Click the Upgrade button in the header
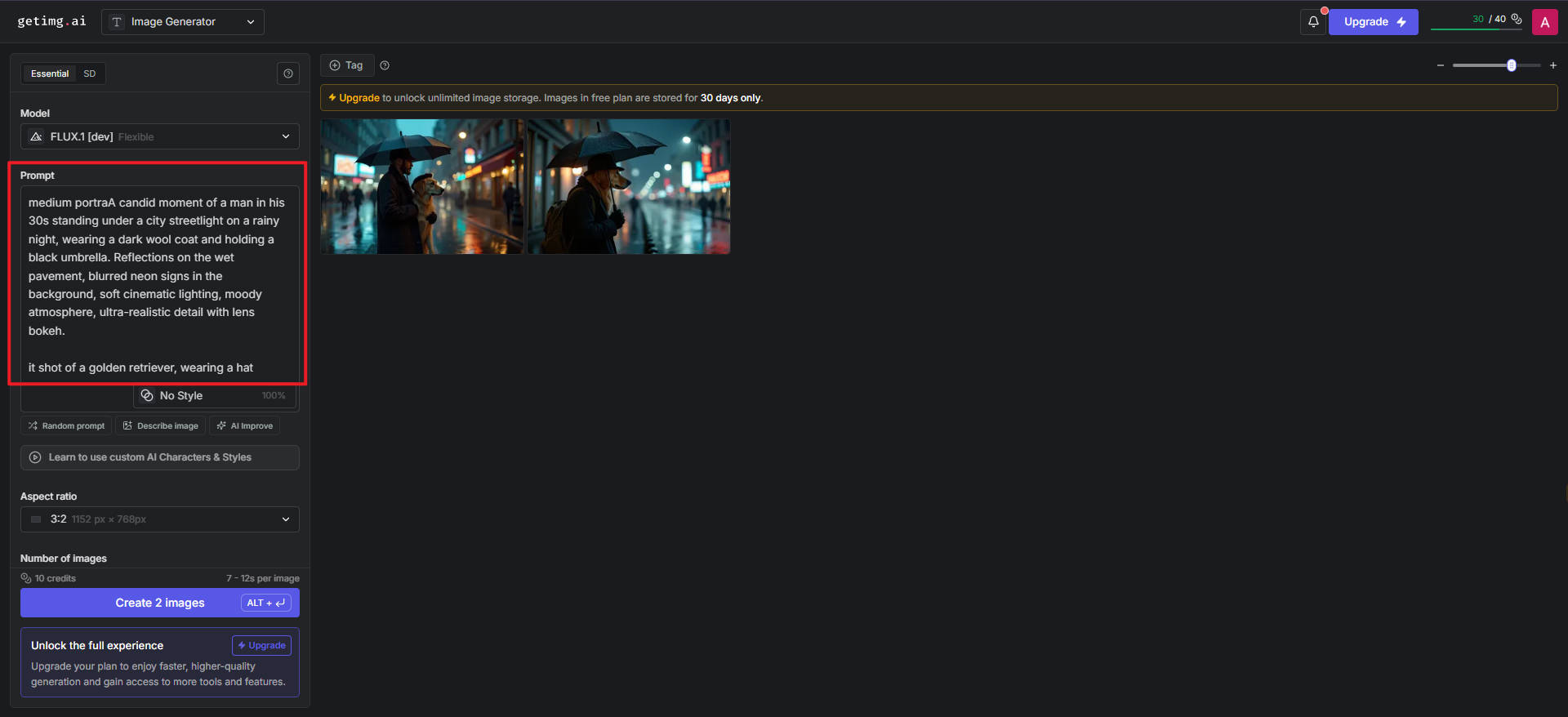The image size is (1568, 717). pyautogui.click(x=1374, y=22)
